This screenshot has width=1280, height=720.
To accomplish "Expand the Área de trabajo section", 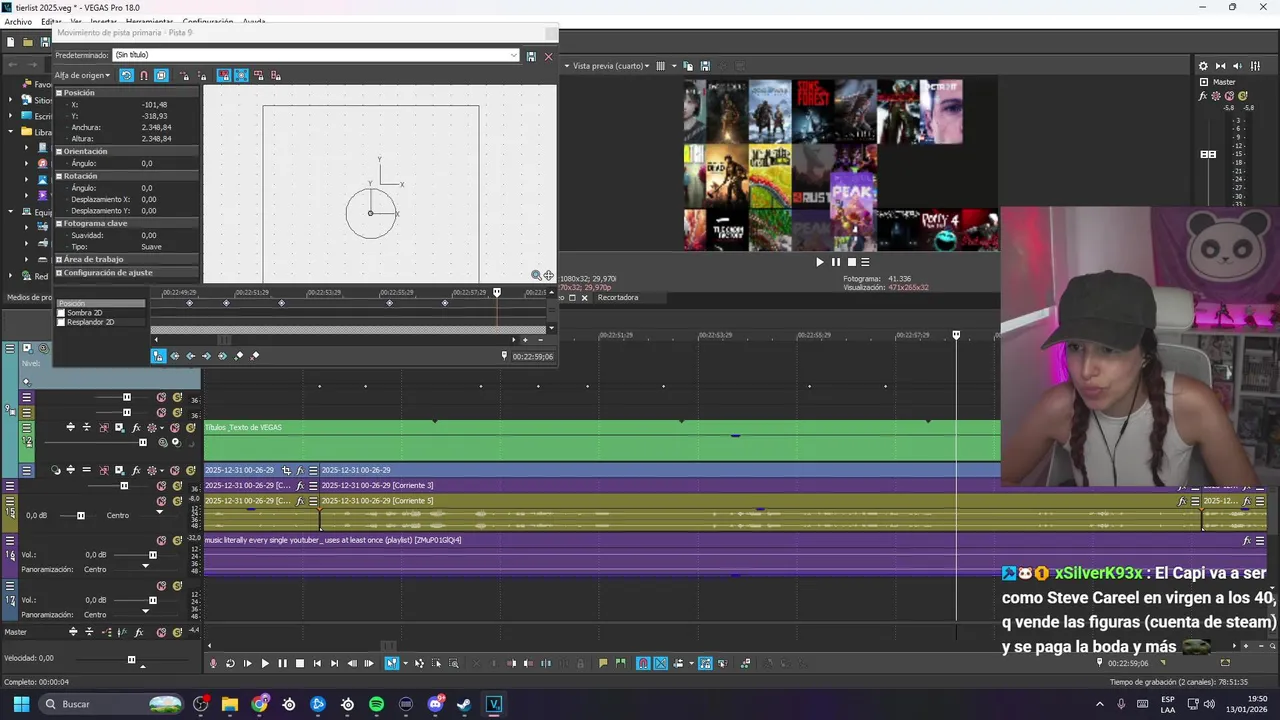I will pos(59,259).
